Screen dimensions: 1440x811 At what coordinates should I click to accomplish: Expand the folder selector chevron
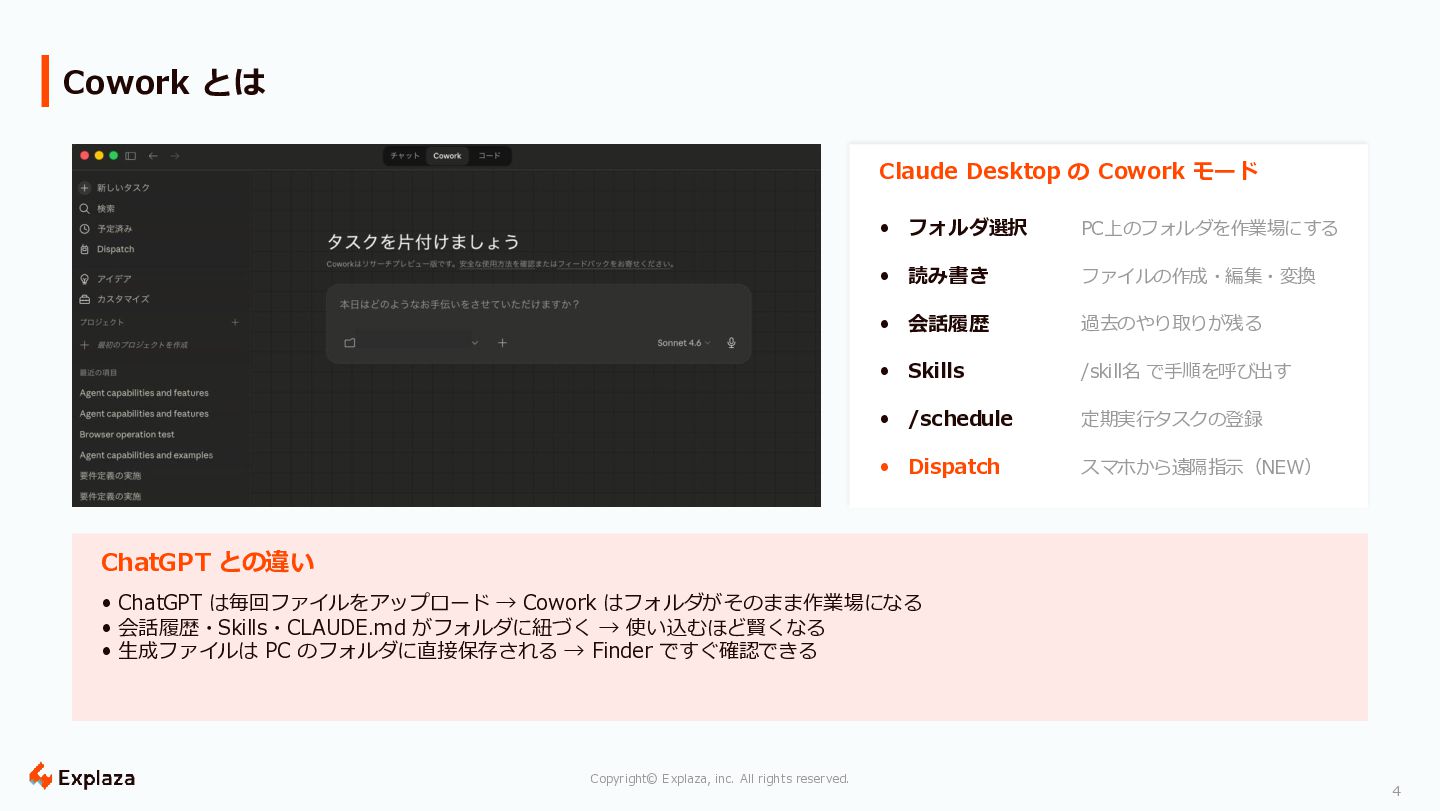tap(475, 343)
